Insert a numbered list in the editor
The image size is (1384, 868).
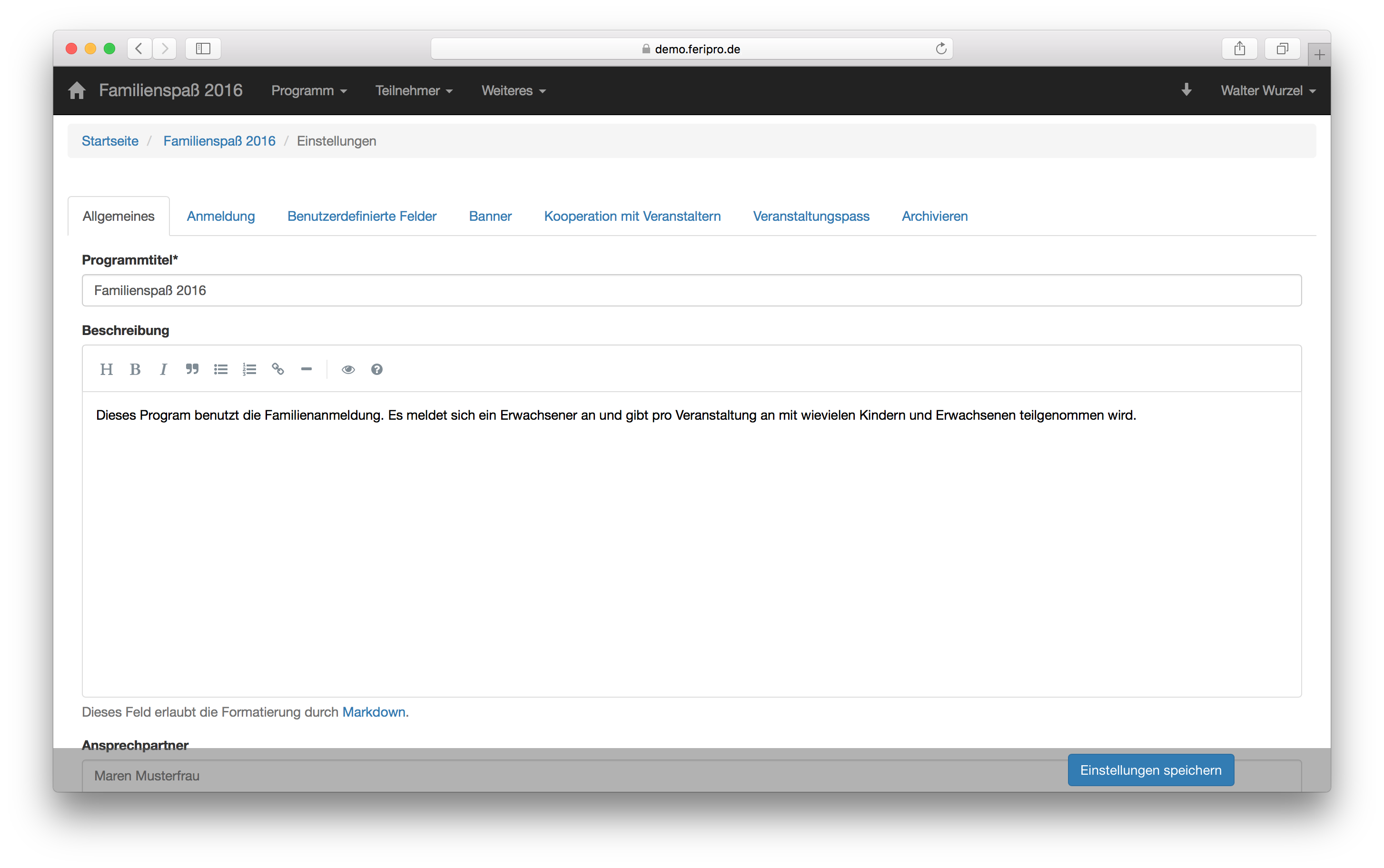click(x=249, y=369)
